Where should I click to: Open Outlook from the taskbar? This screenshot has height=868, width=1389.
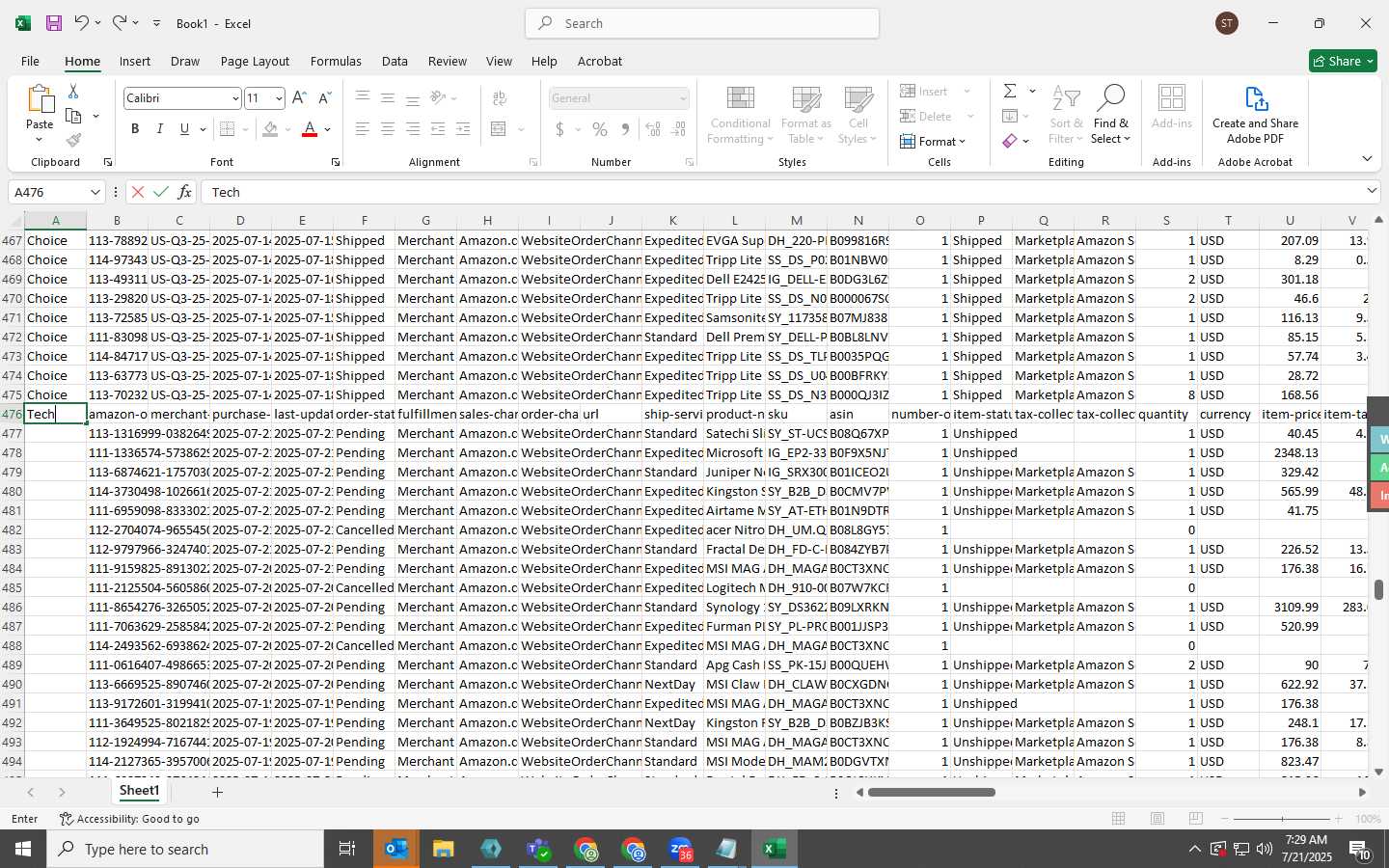pos(396,849)
